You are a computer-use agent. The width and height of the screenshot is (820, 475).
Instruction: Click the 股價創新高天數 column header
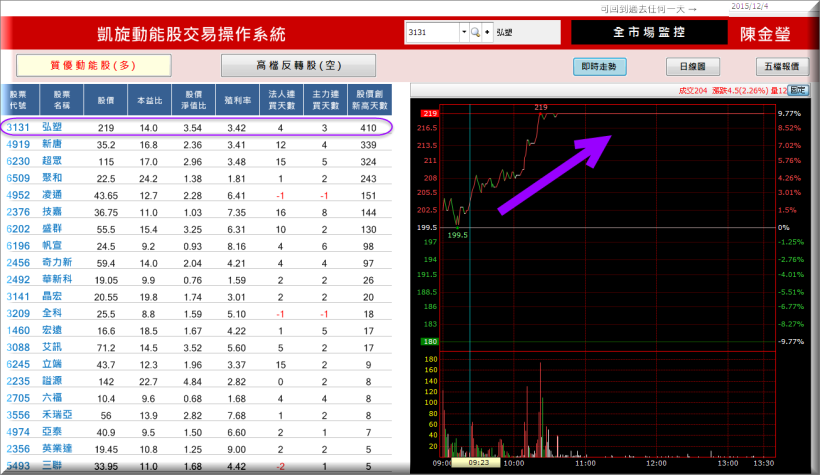click(368, 101)
